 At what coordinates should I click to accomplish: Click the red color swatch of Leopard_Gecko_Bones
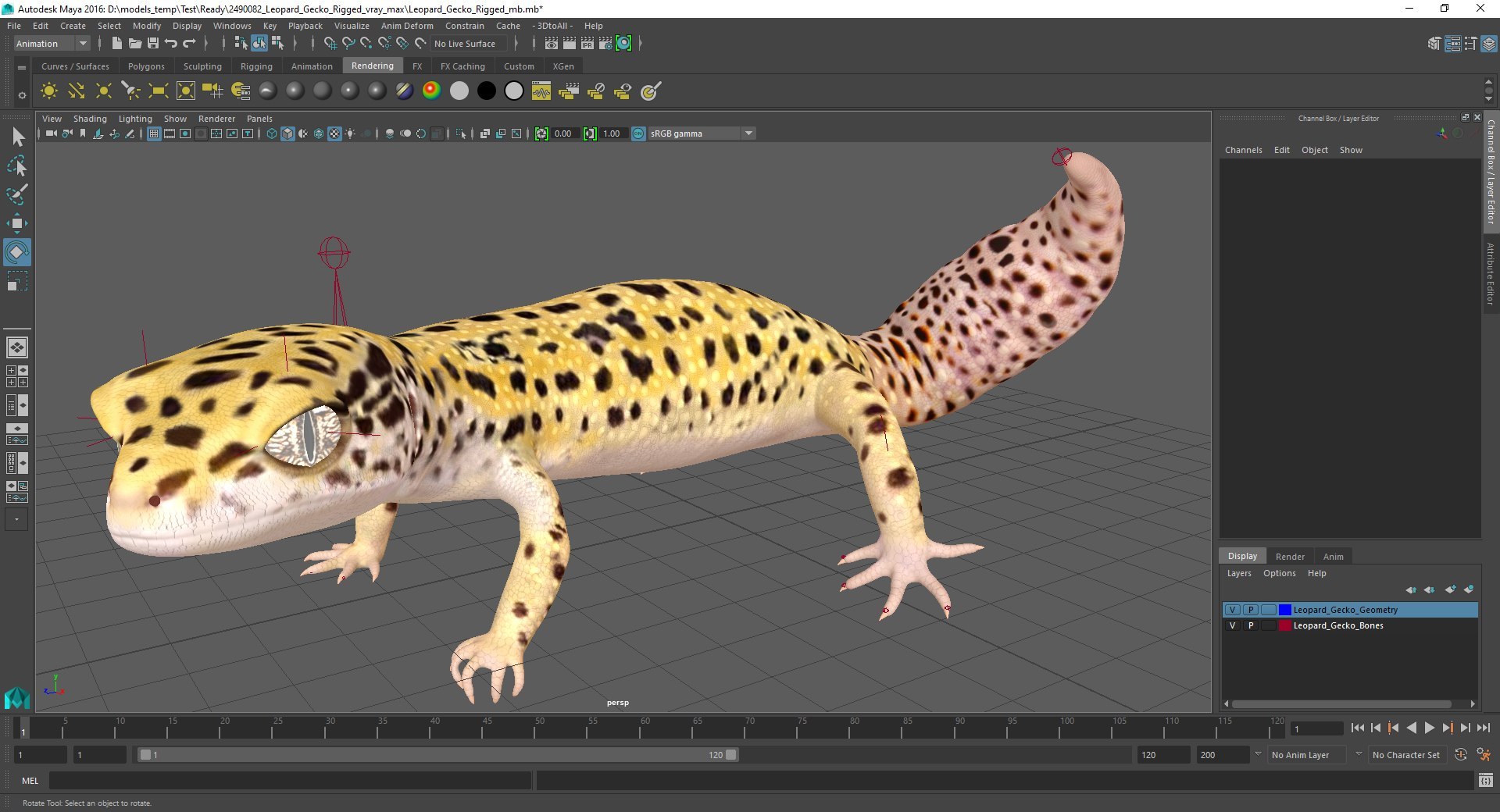(1285, 625)
